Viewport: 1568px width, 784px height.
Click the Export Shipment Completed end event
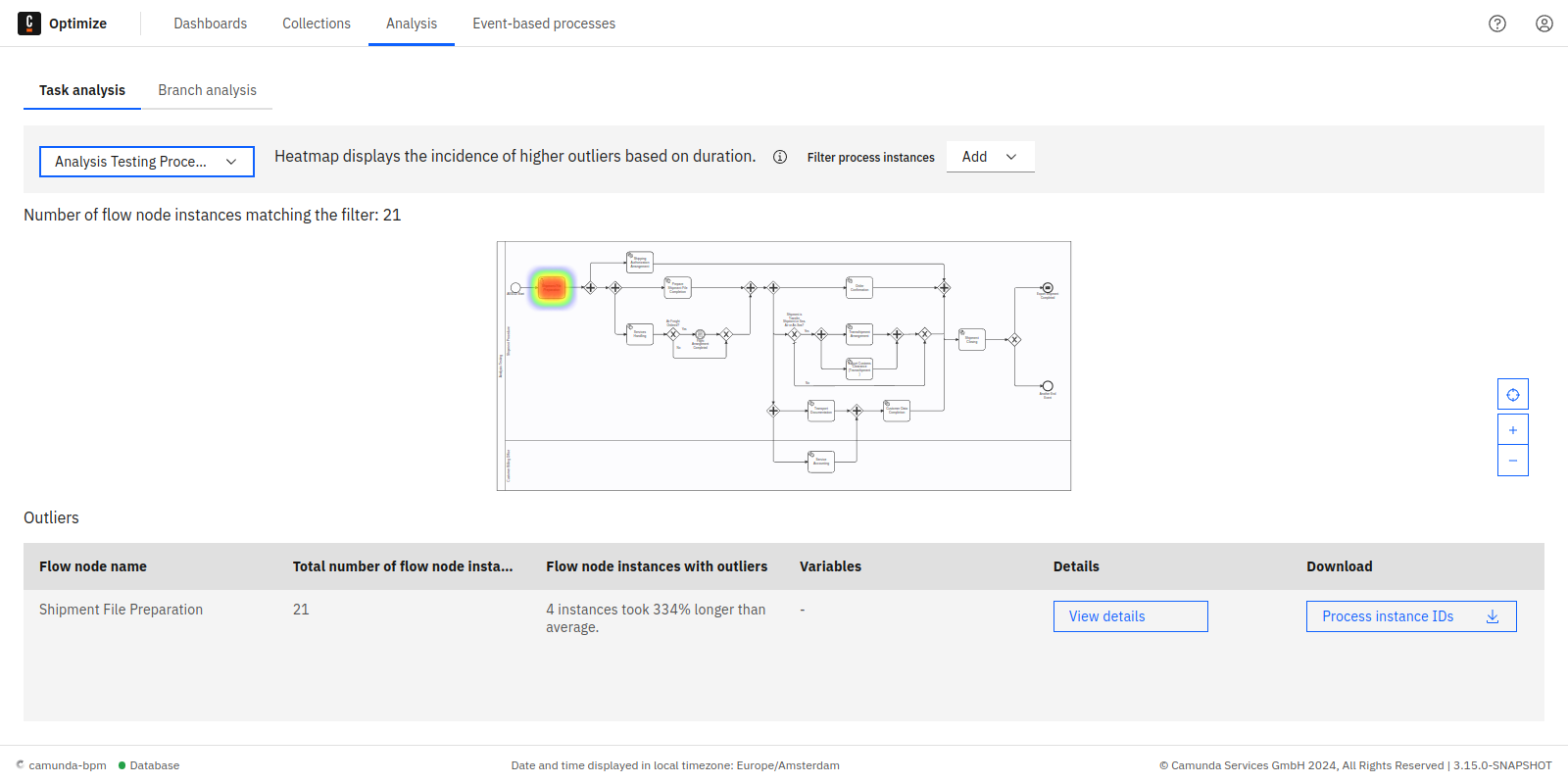click(x=1048, y=288)
